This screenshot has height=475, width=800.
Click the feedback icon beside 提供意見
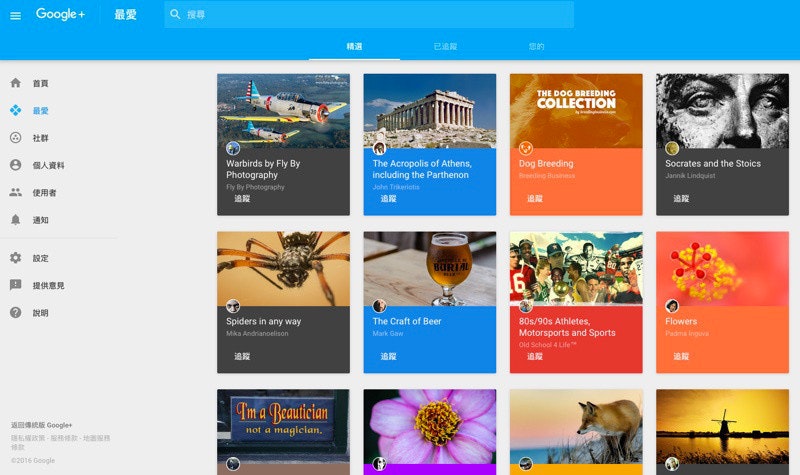pos(16,285)
